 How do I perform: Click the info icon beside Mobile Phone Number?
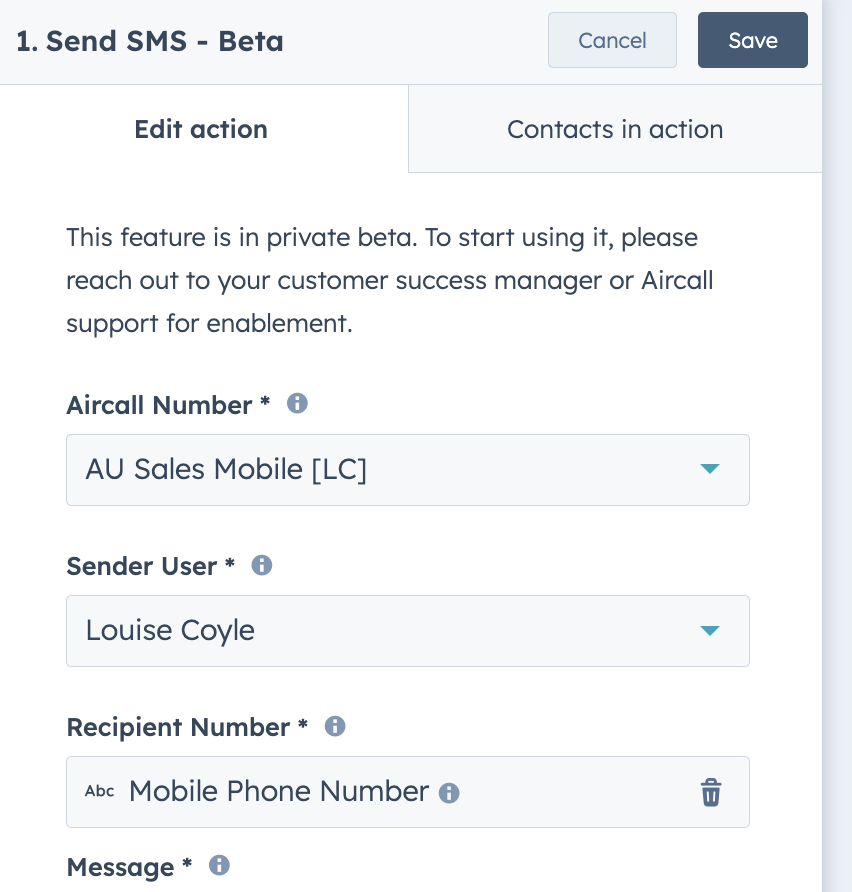coord(449,792)
